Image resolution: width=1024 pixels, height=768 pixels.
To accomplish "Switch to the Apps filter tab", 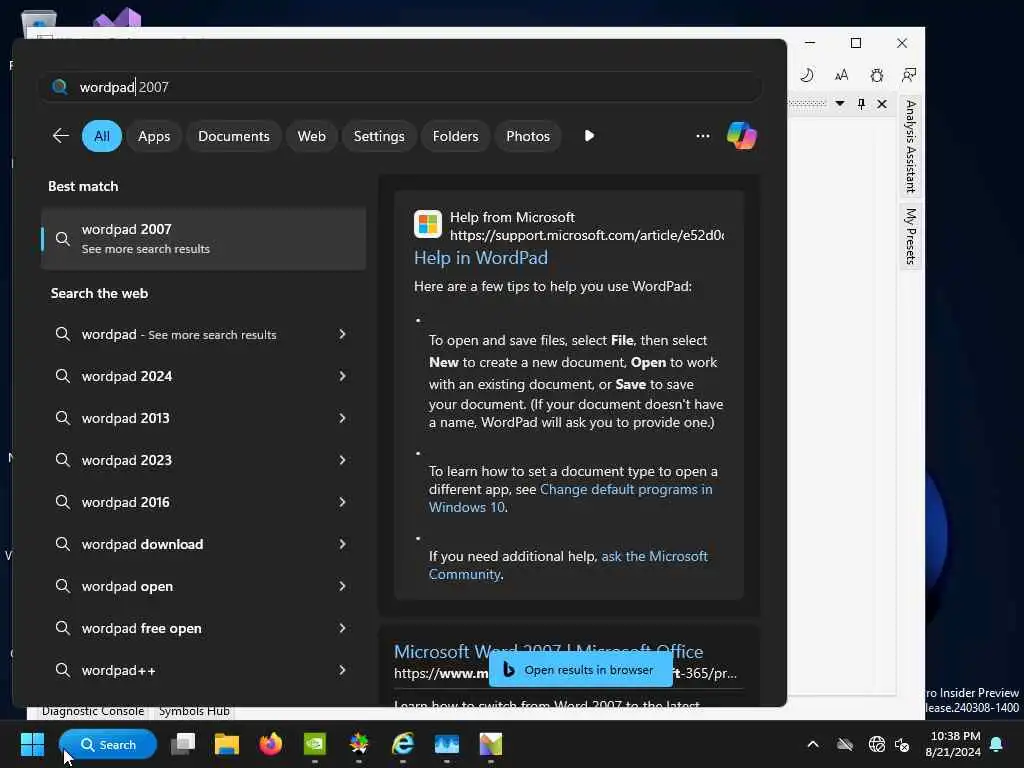I will (x=154, y=136).
